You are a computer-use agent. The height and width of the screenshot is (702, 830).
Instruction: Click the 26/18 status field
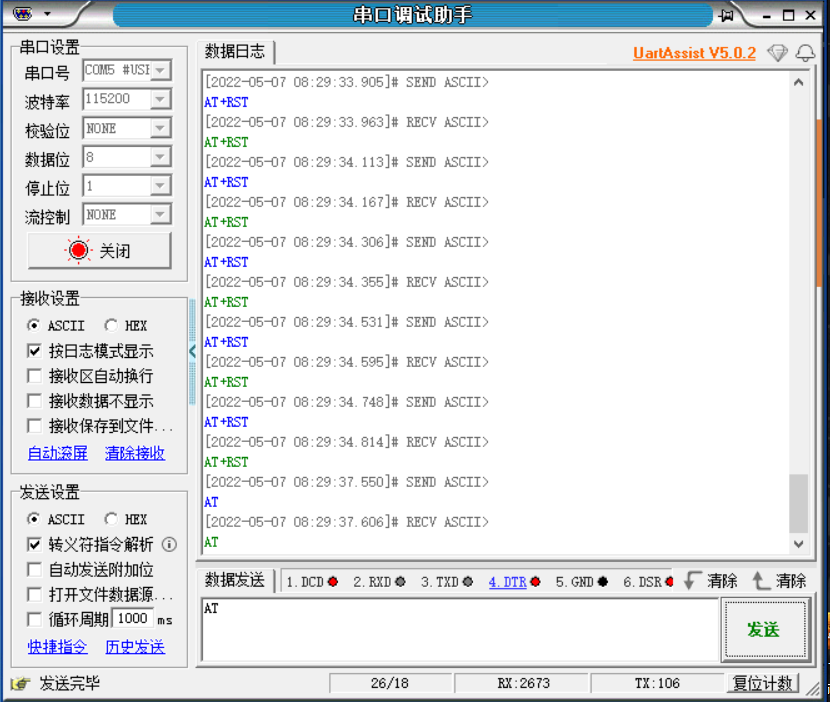coord(390,683)
